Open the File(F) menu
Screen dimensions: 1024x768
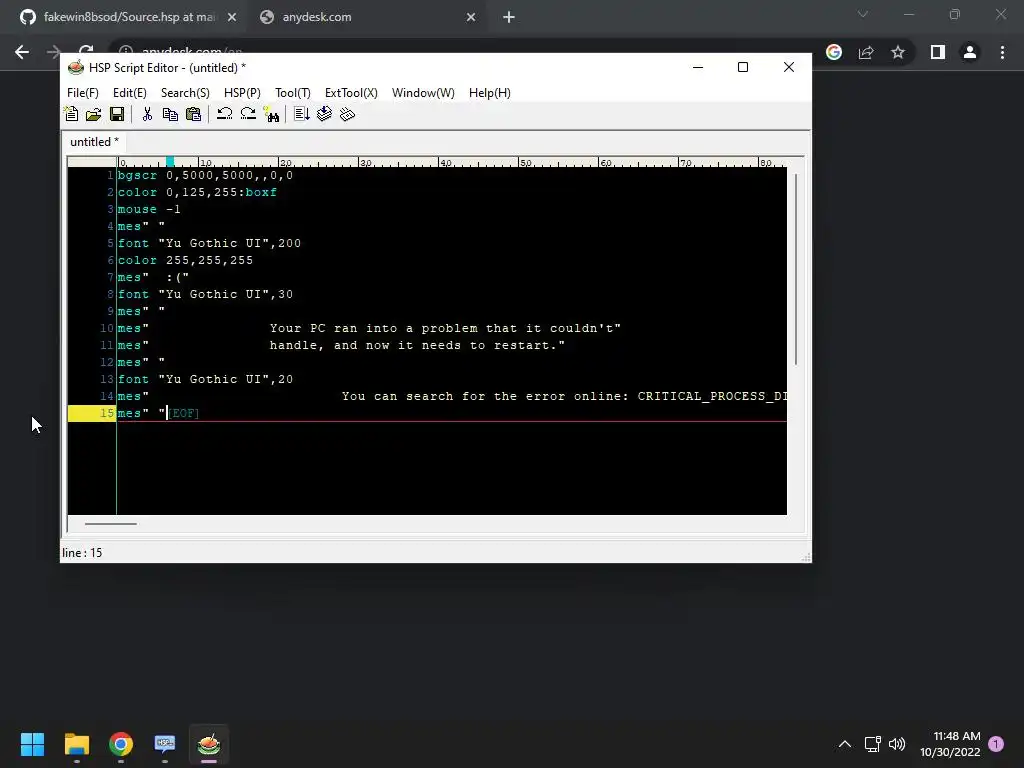click(83, 93)
